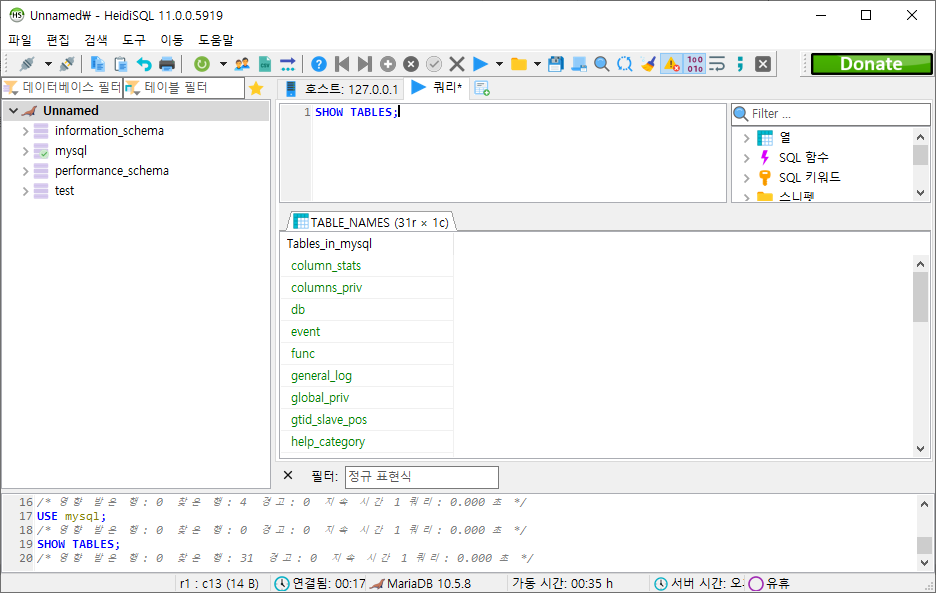Expand the information_schema database node
The image size is (936, 593).
(26, 131)
